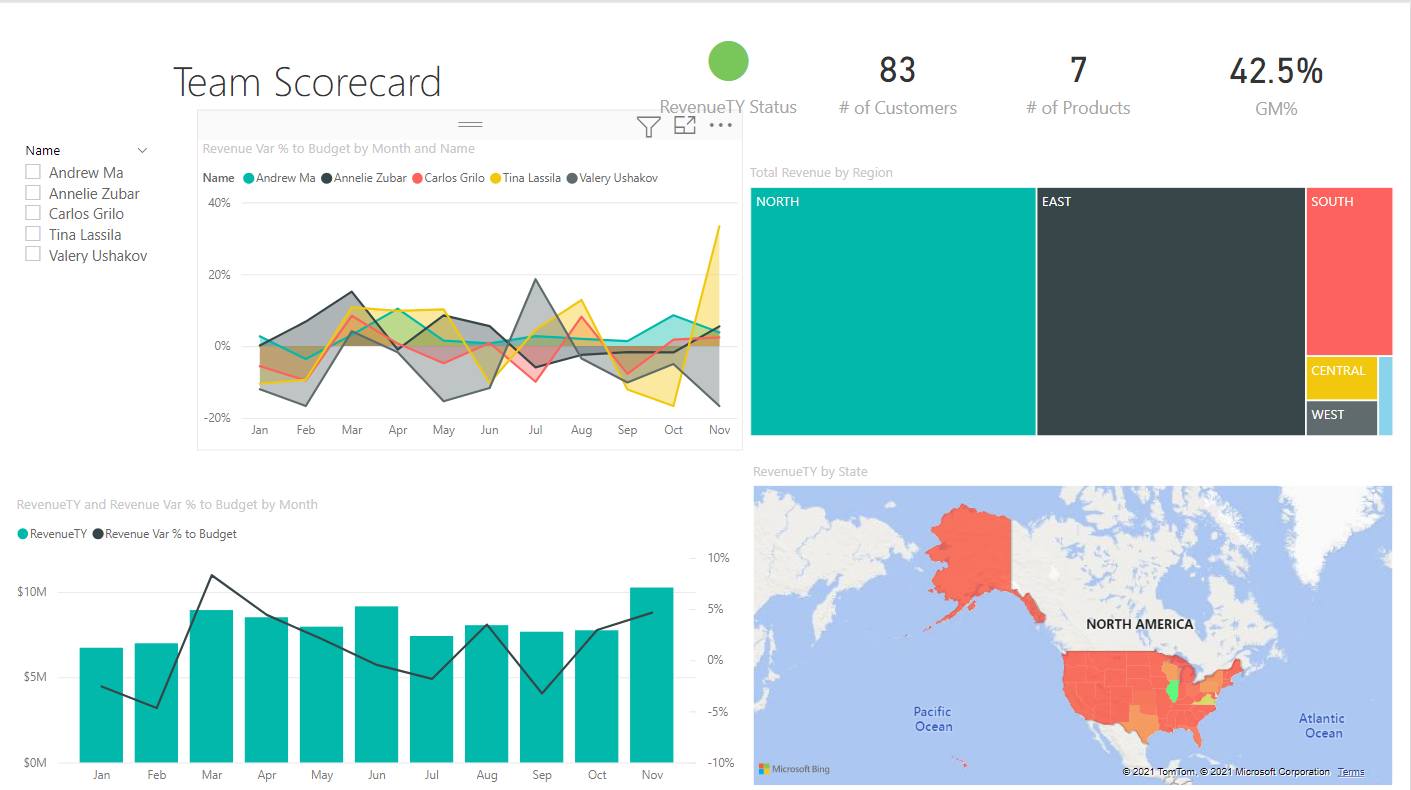Check the Valery Ushakov checkbox
1411x790 pixels.
tap(33, 255)
